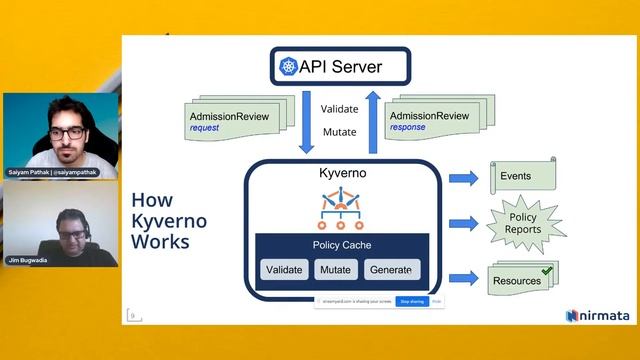640x360 pixels.
Task: Click the green checkmark on Resources
Action: pyautogui.click(x=547, y=271)
